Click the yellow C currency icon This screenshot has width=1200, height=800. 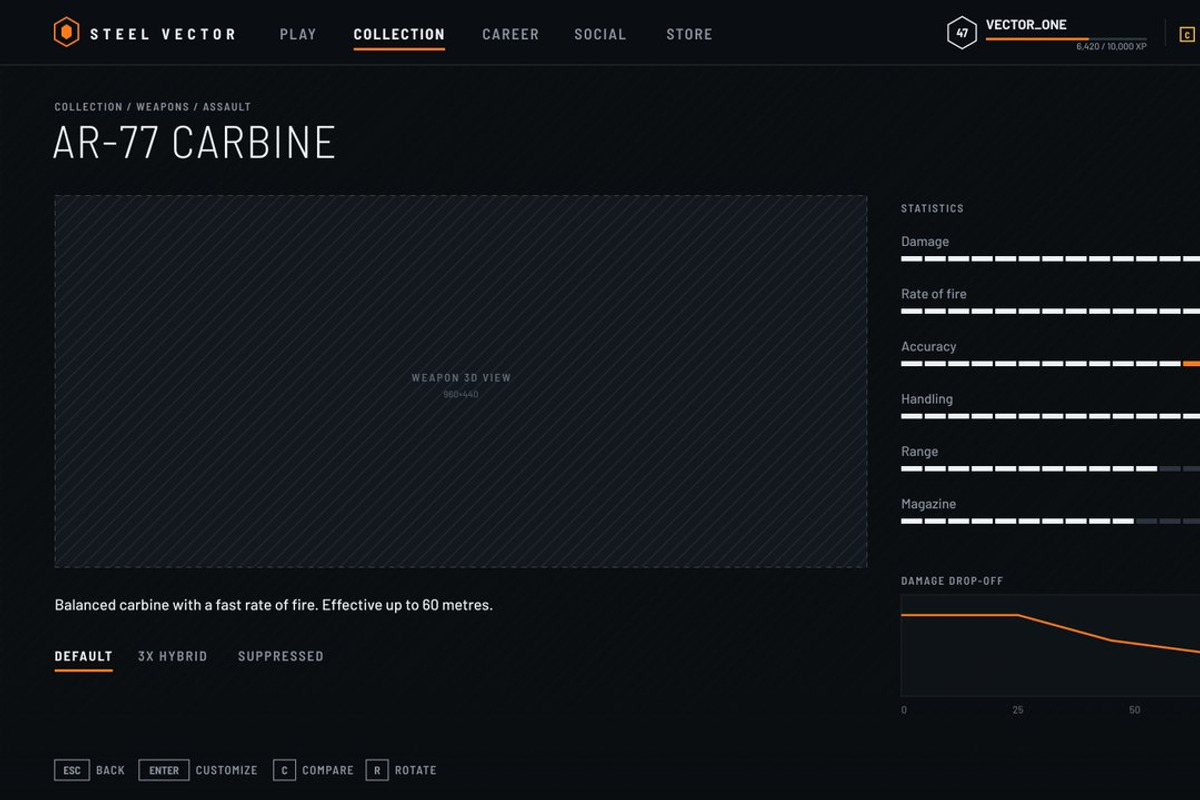(x=1187, y=35)
